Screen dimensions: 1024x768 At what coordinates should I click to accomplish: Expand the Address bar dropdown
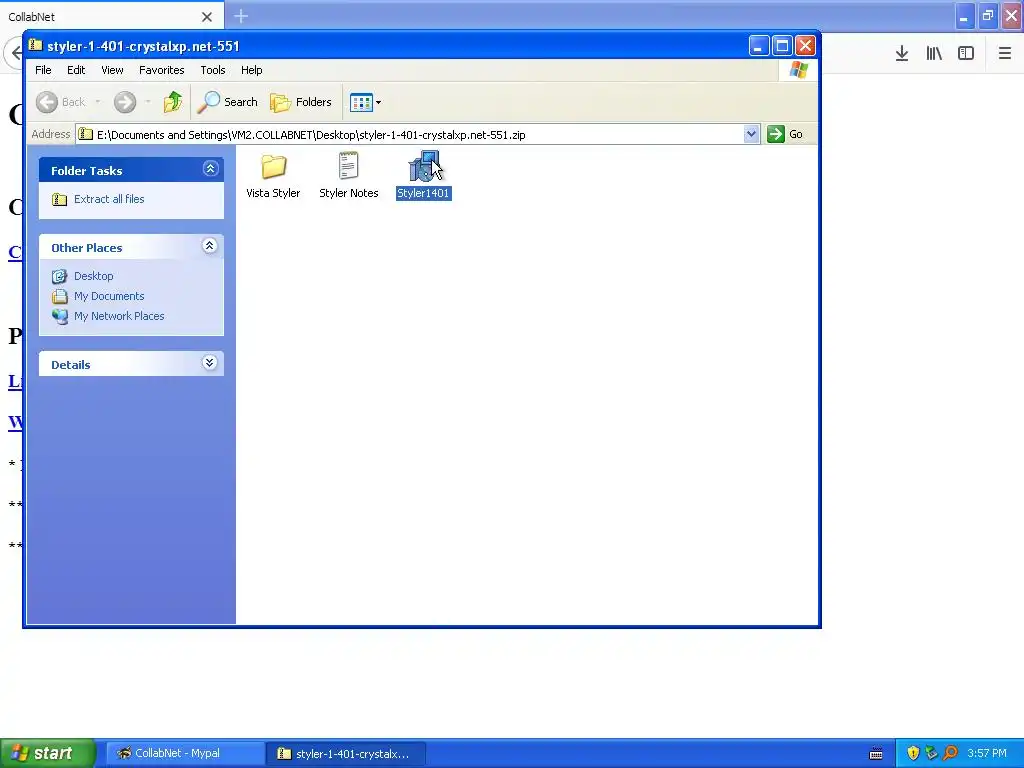751,134
